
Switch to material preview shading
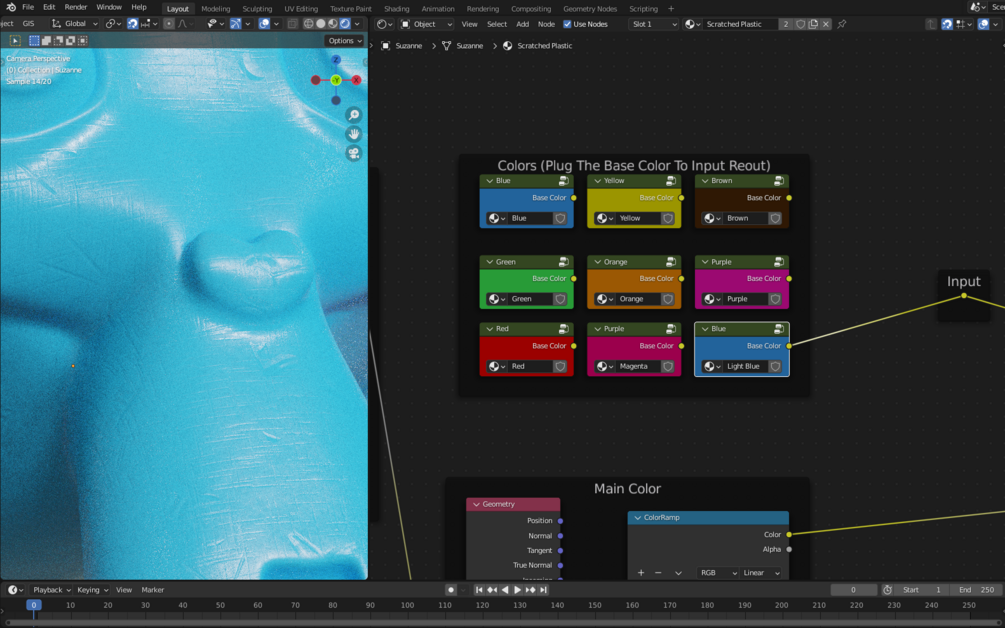point(333,24)
